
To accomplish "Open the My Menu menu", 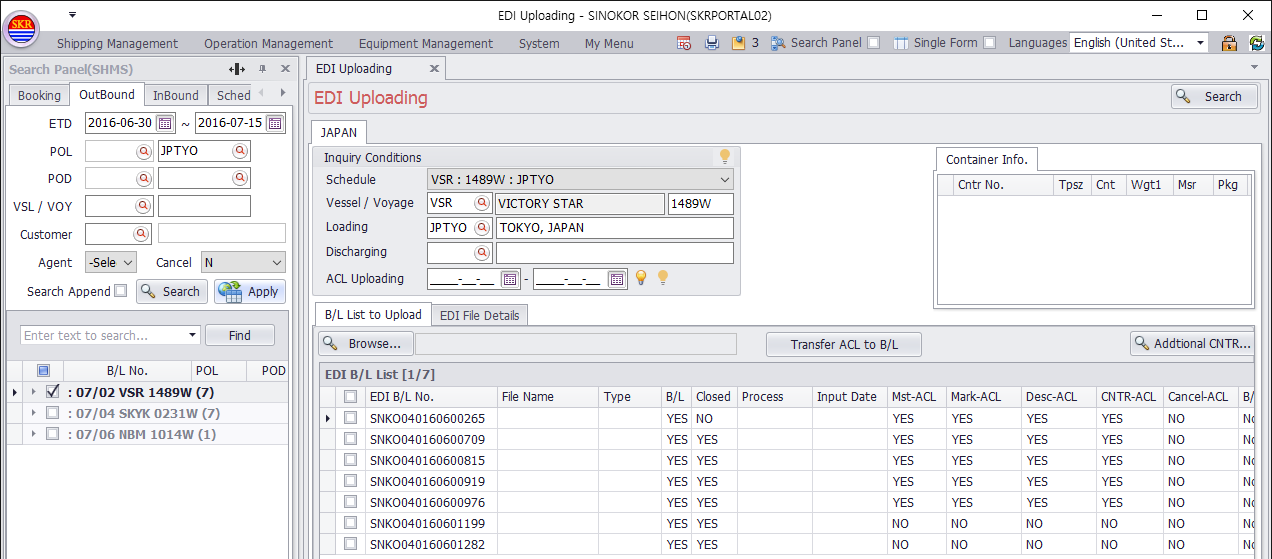I will [609, 43].
